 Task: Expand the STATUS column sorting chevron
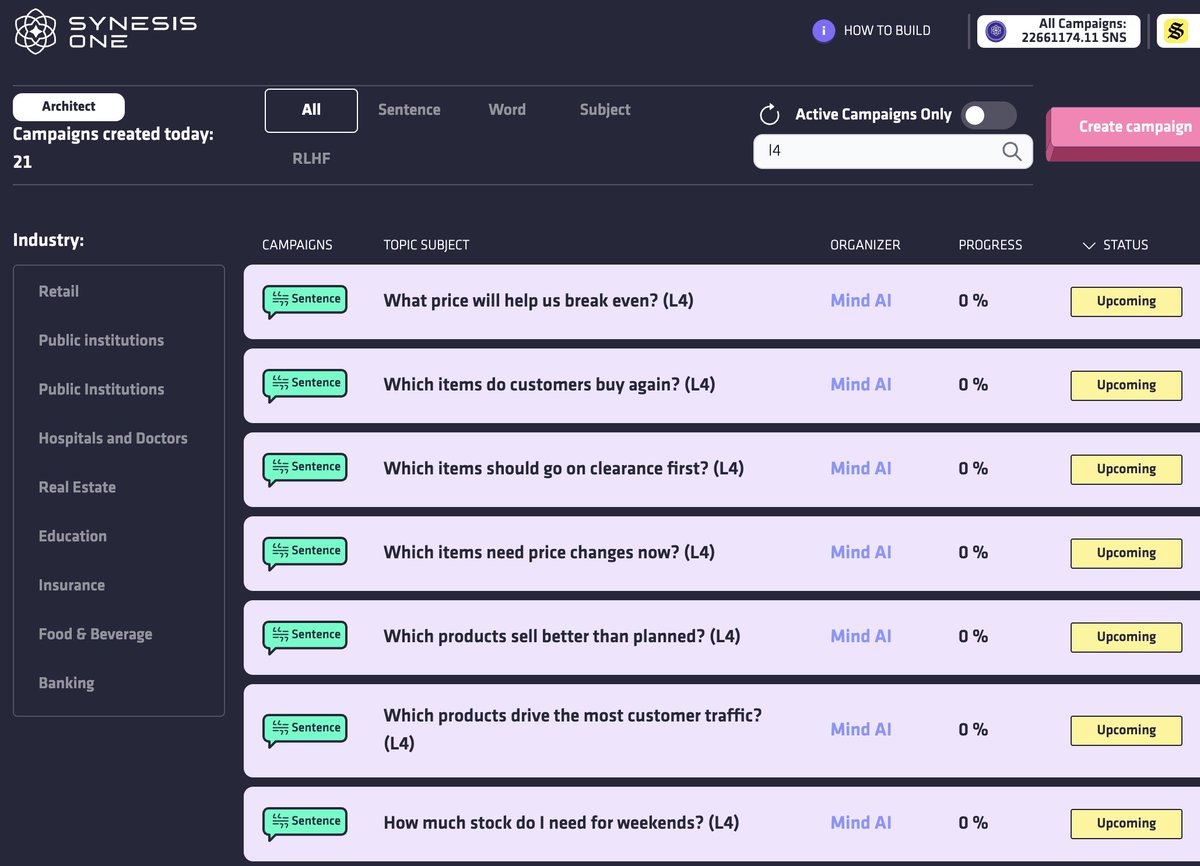tap(1091, 244)
